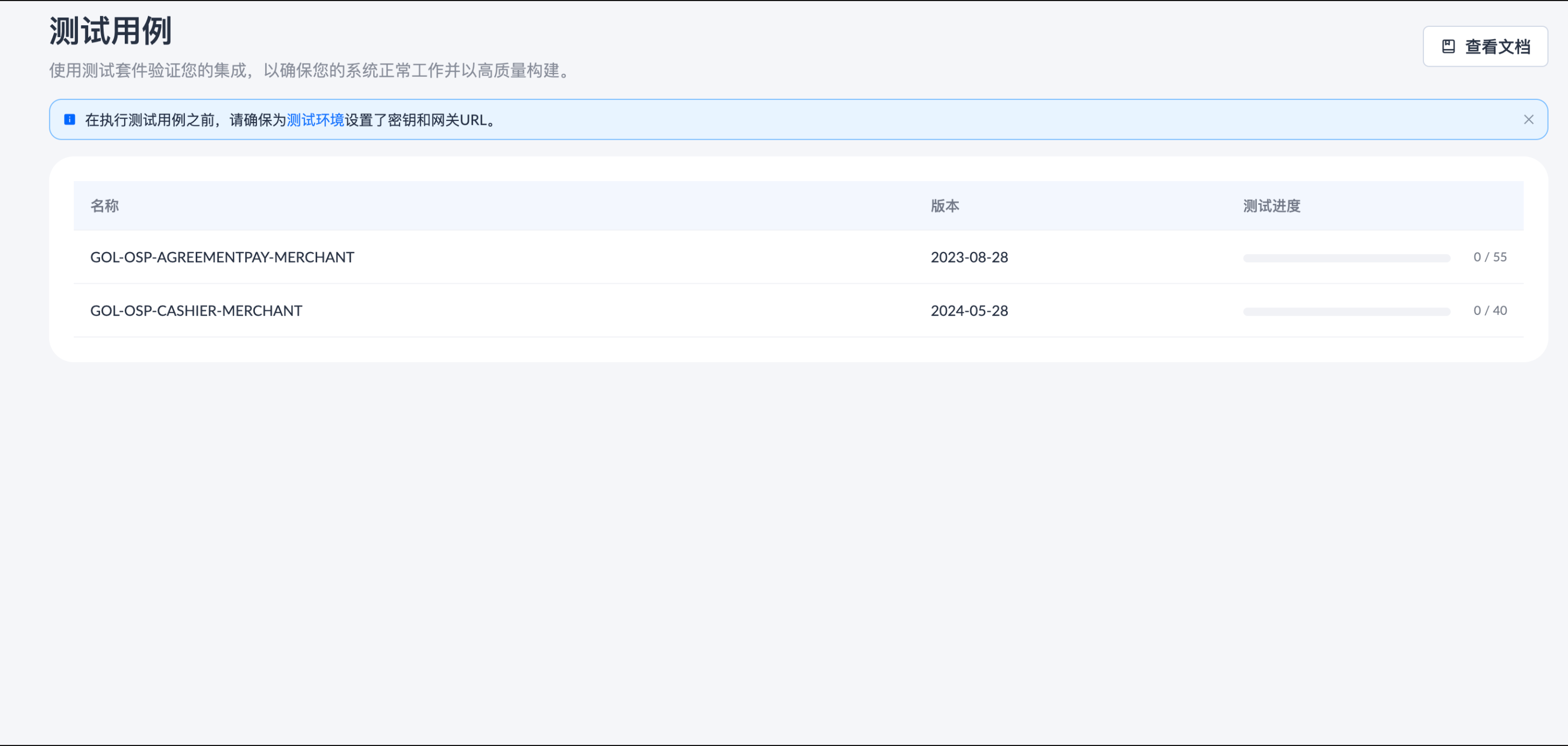Click the AGREEMENTPAY progress bar
The image size is (1568, 746).
(1346, 258)
